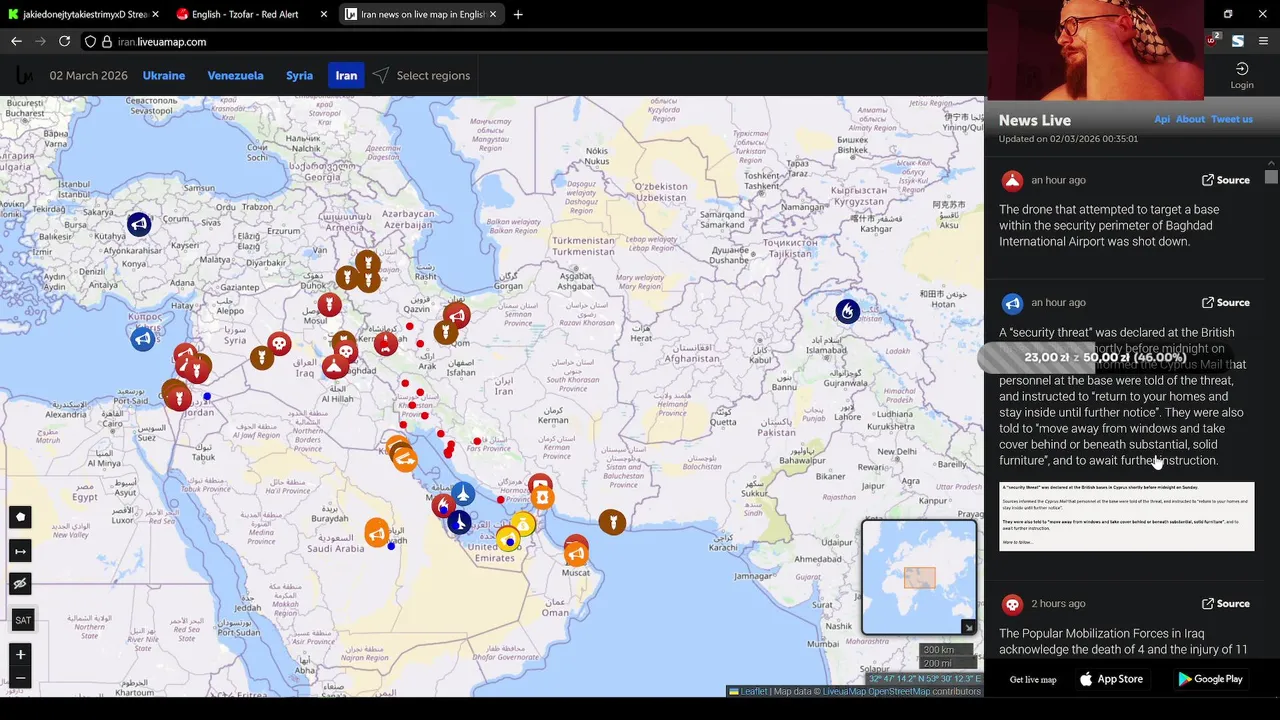
Task: Select the polygon draw tool on map
Action: point(20,517)
